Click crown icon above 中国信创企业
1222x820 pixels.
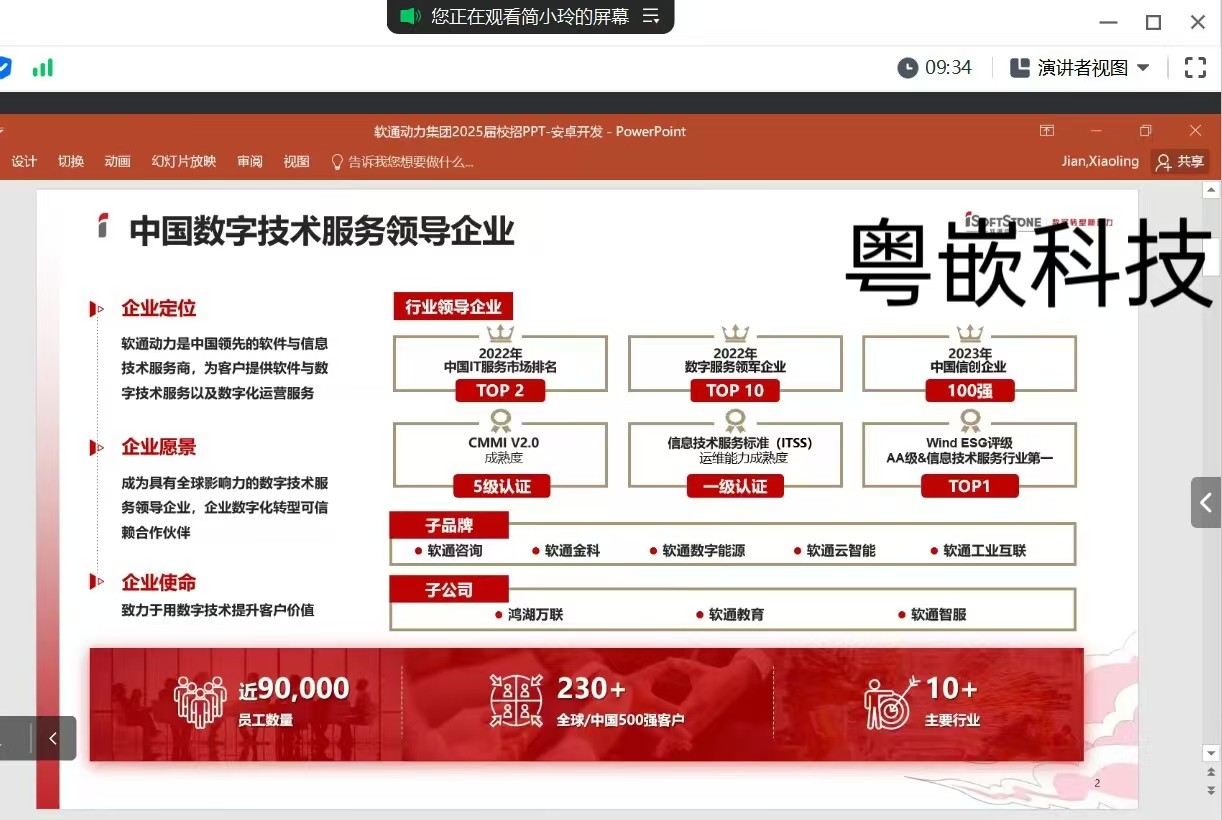(970, 333)
